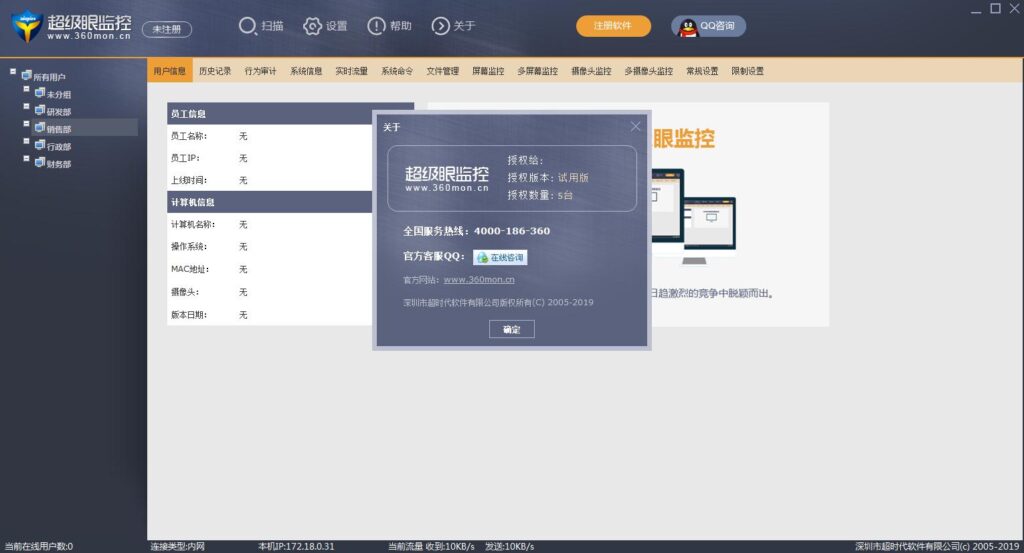
Task: Switch to the 历史记录 tab
Action: [x=214, y=71]
